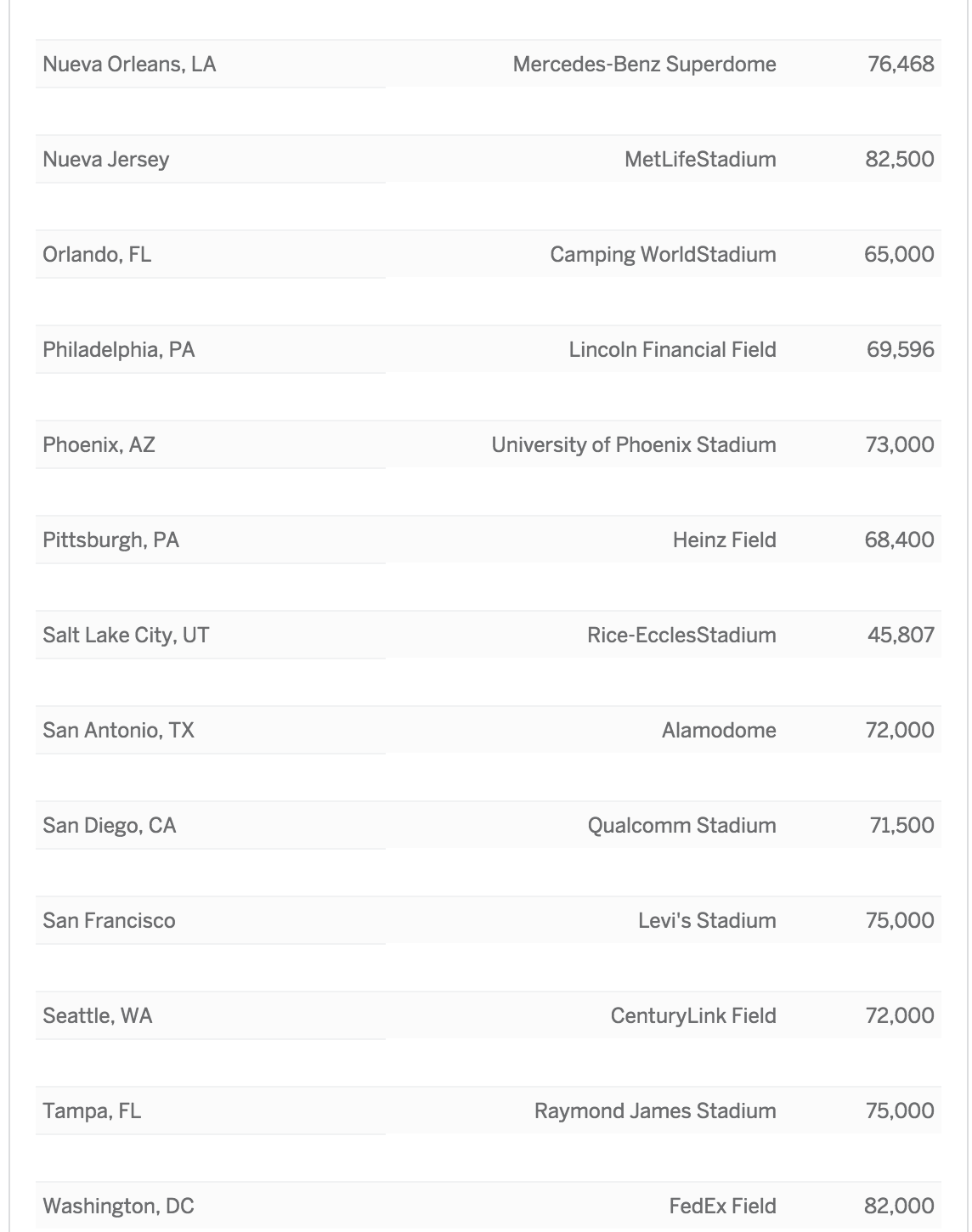Click the Orlando, FL city cell

click(97, 255)
